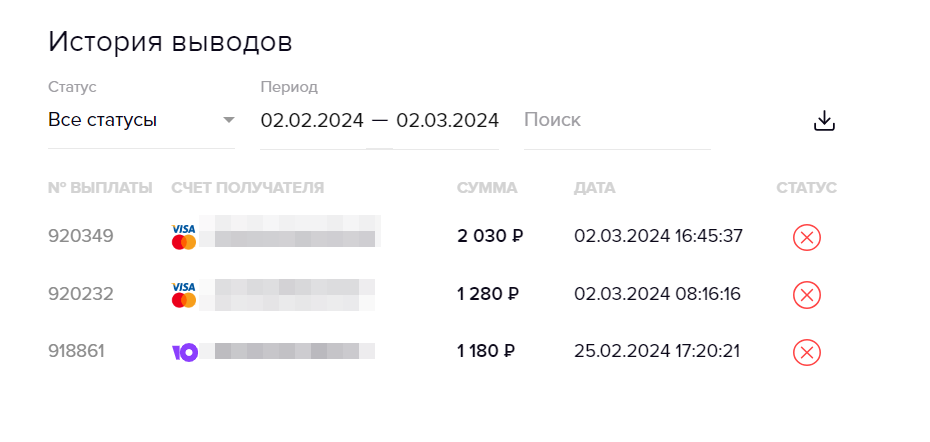Click payout number 920349
This screenshot has height=442, width=930.
point(81,236)
